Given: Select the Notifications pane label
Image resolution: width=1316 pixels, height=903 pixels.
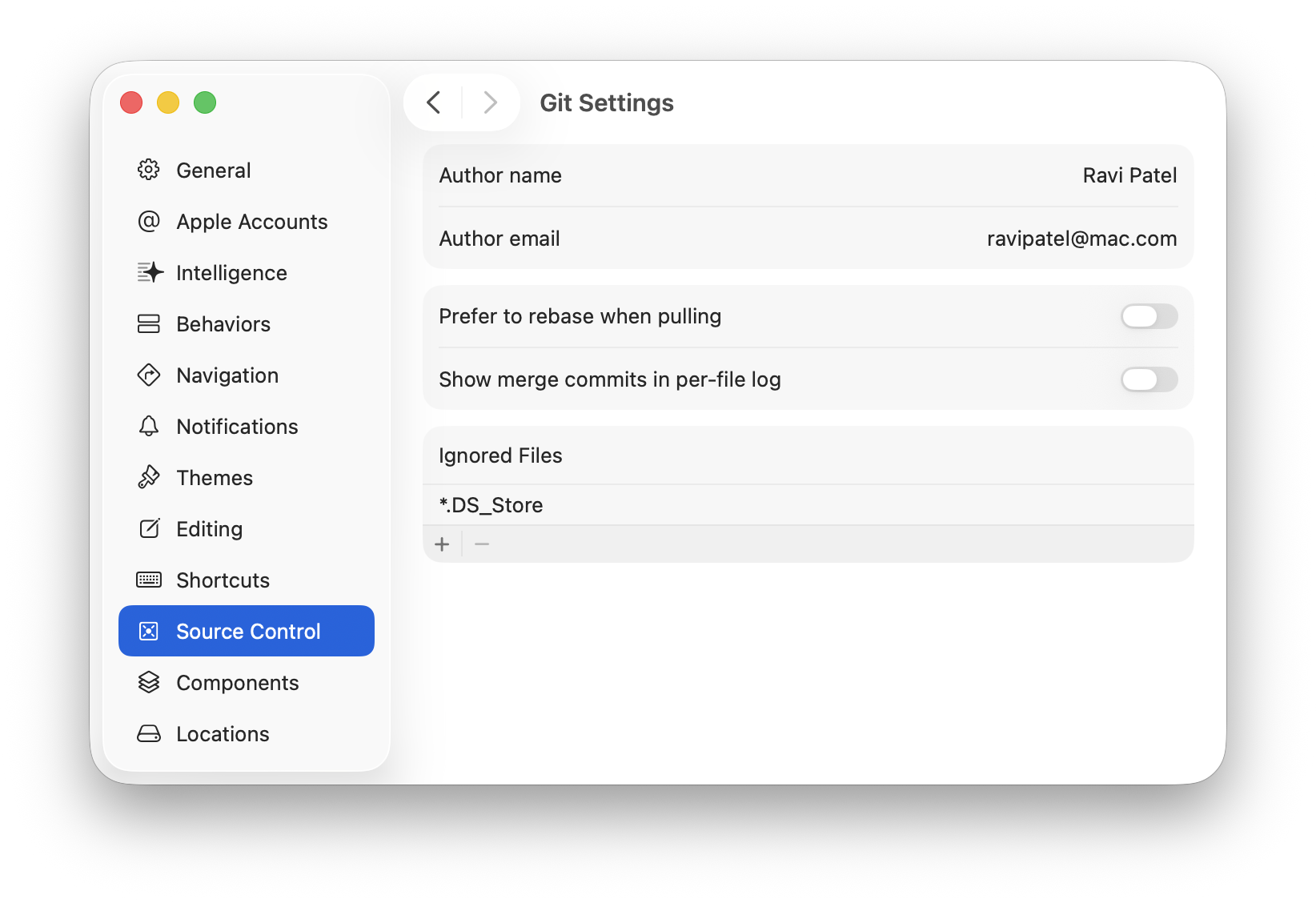Looking at the screenshot, I should (x=237, y=427).
